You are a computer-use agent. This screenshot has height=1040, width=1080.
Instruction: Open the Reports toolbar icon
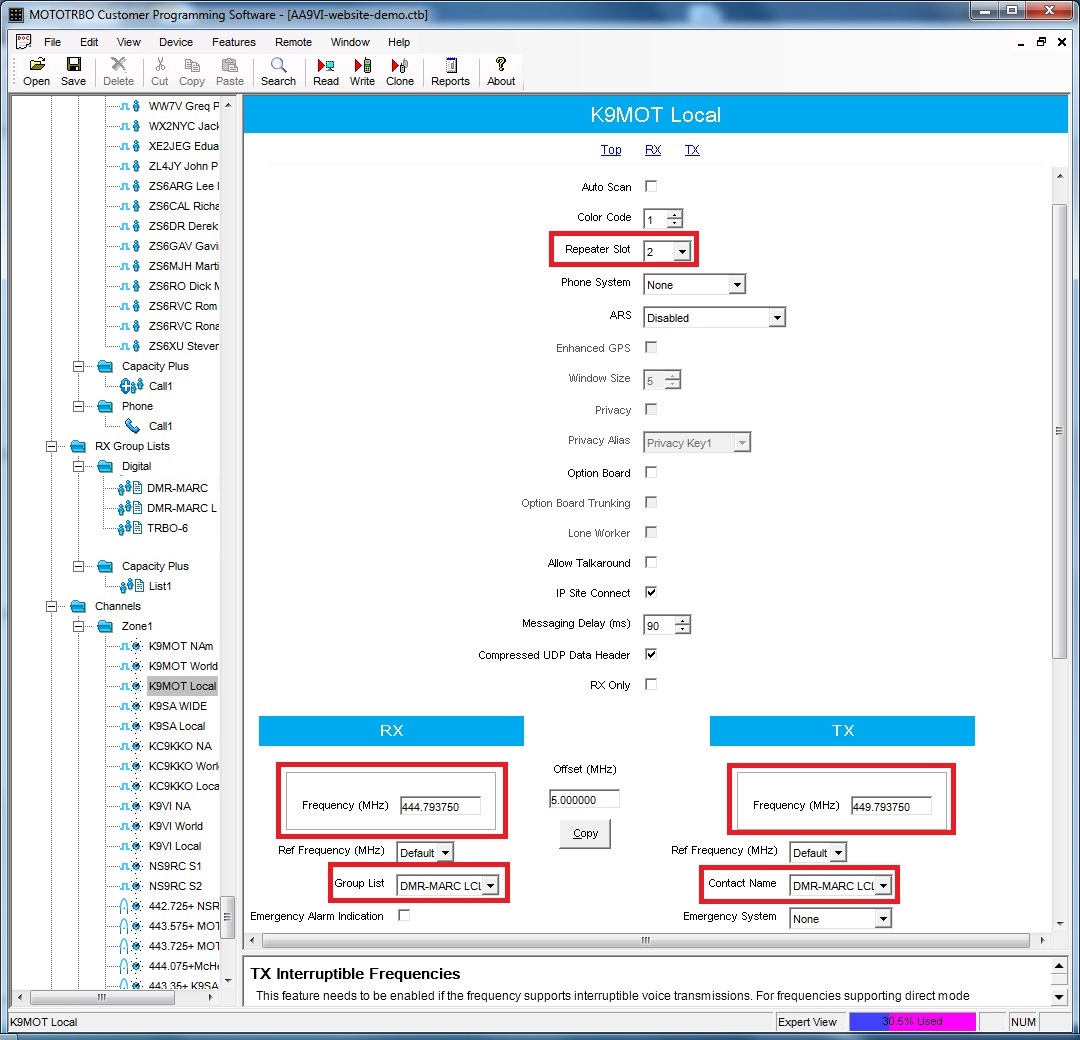pyautogui.click(x=450, y=65)
